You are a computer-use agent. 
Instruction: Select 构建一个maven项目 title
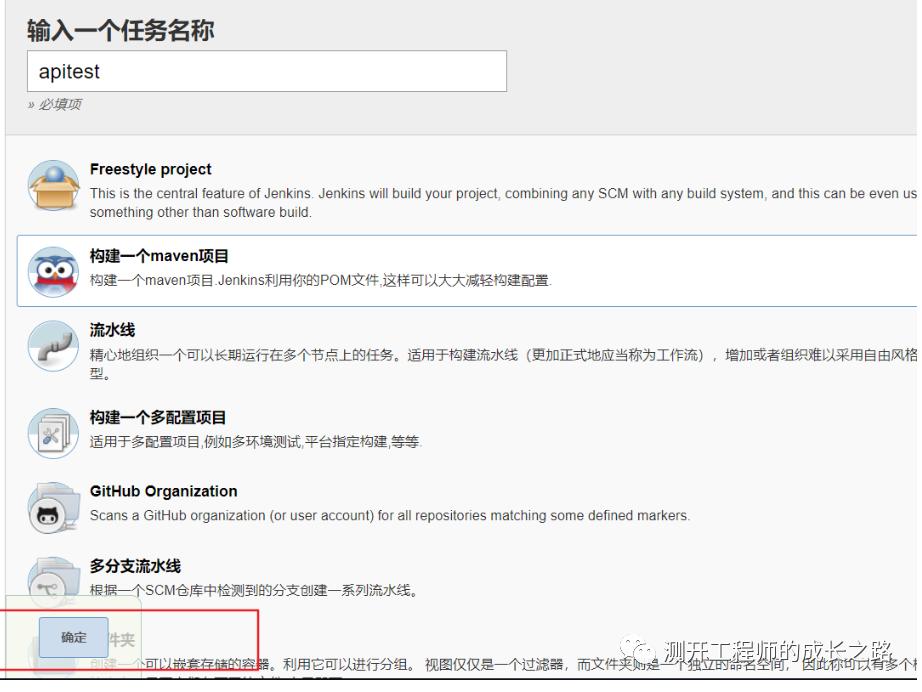pyautogui.click(x=159, y=256)
